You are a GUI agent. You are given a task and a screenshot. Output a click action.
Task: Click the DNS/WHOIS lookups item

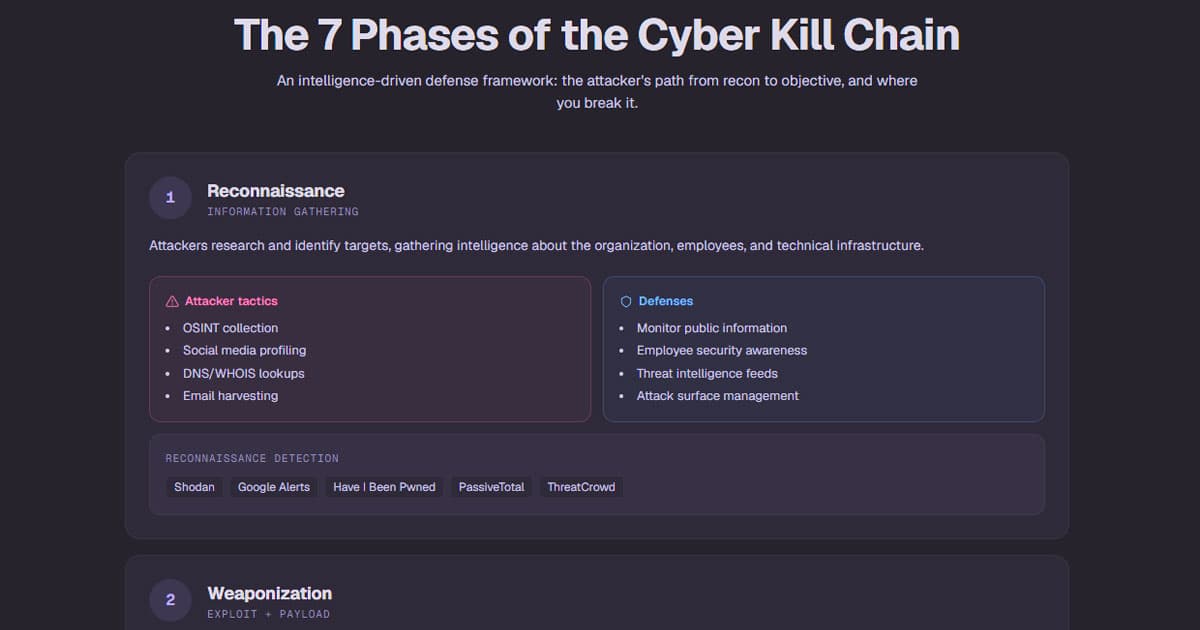(243, 373)
